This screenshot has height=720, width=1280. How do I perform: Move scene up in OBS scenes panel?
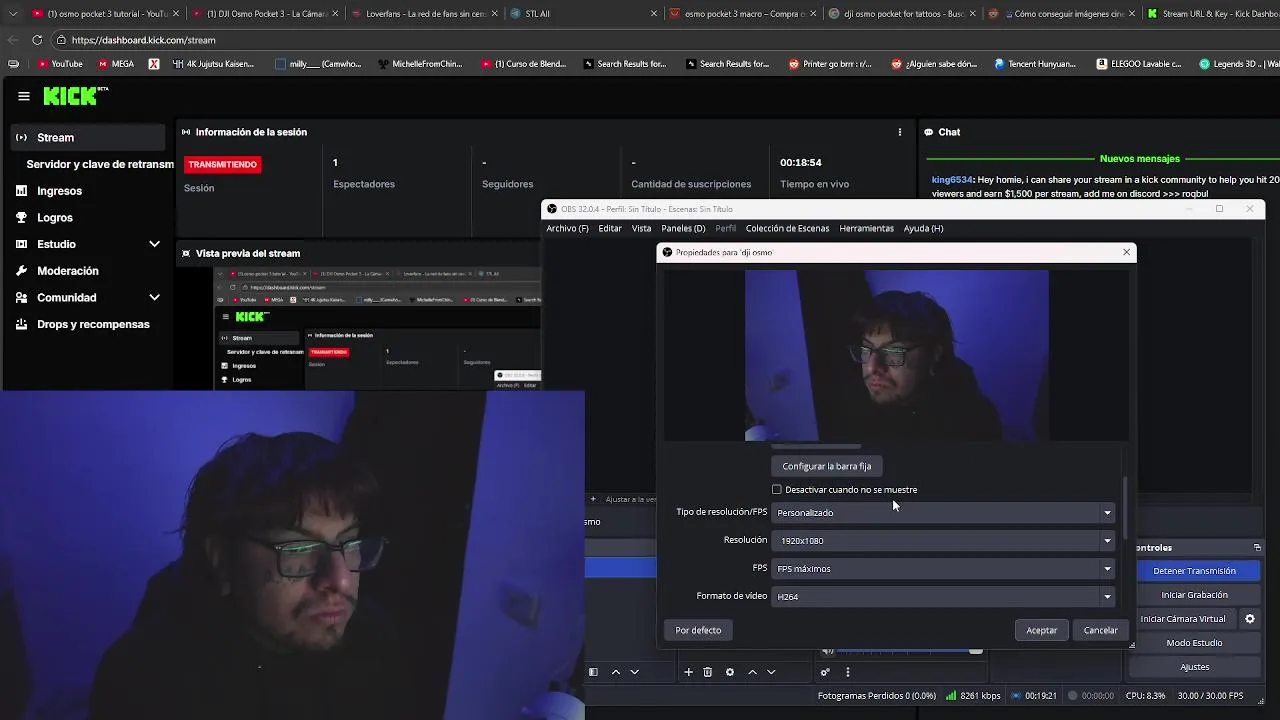point(616,672)
